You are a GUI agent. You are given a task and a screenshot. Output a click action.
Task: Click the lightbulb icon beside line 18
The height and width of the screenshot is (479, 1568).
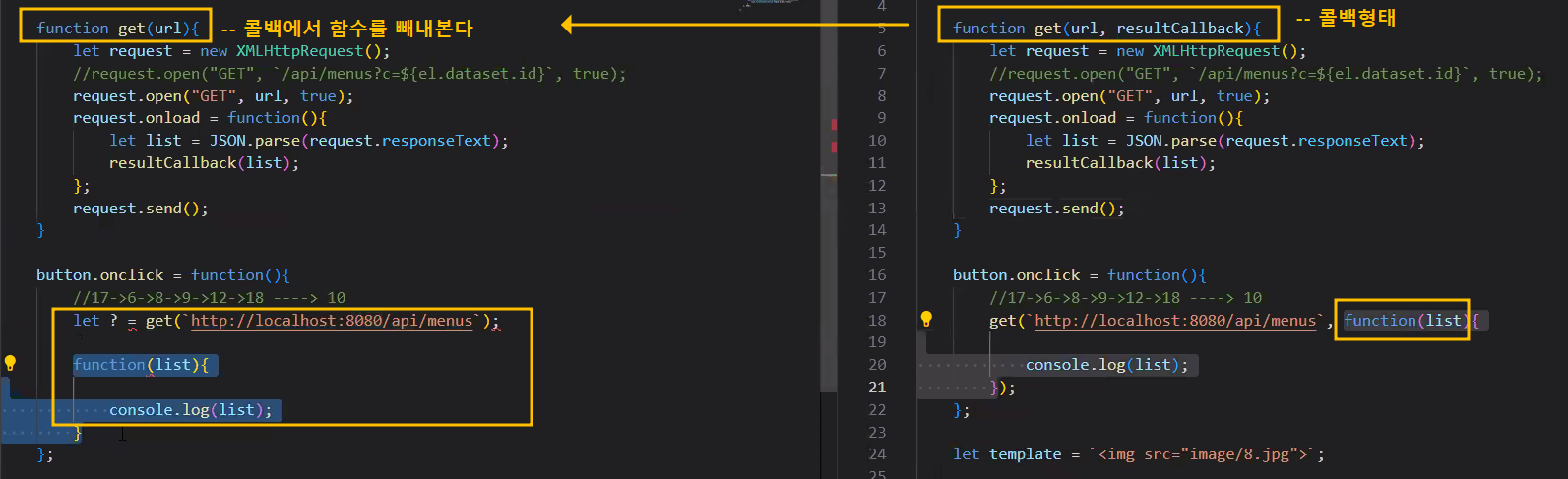pyautogui.click(x=926, y=319)
